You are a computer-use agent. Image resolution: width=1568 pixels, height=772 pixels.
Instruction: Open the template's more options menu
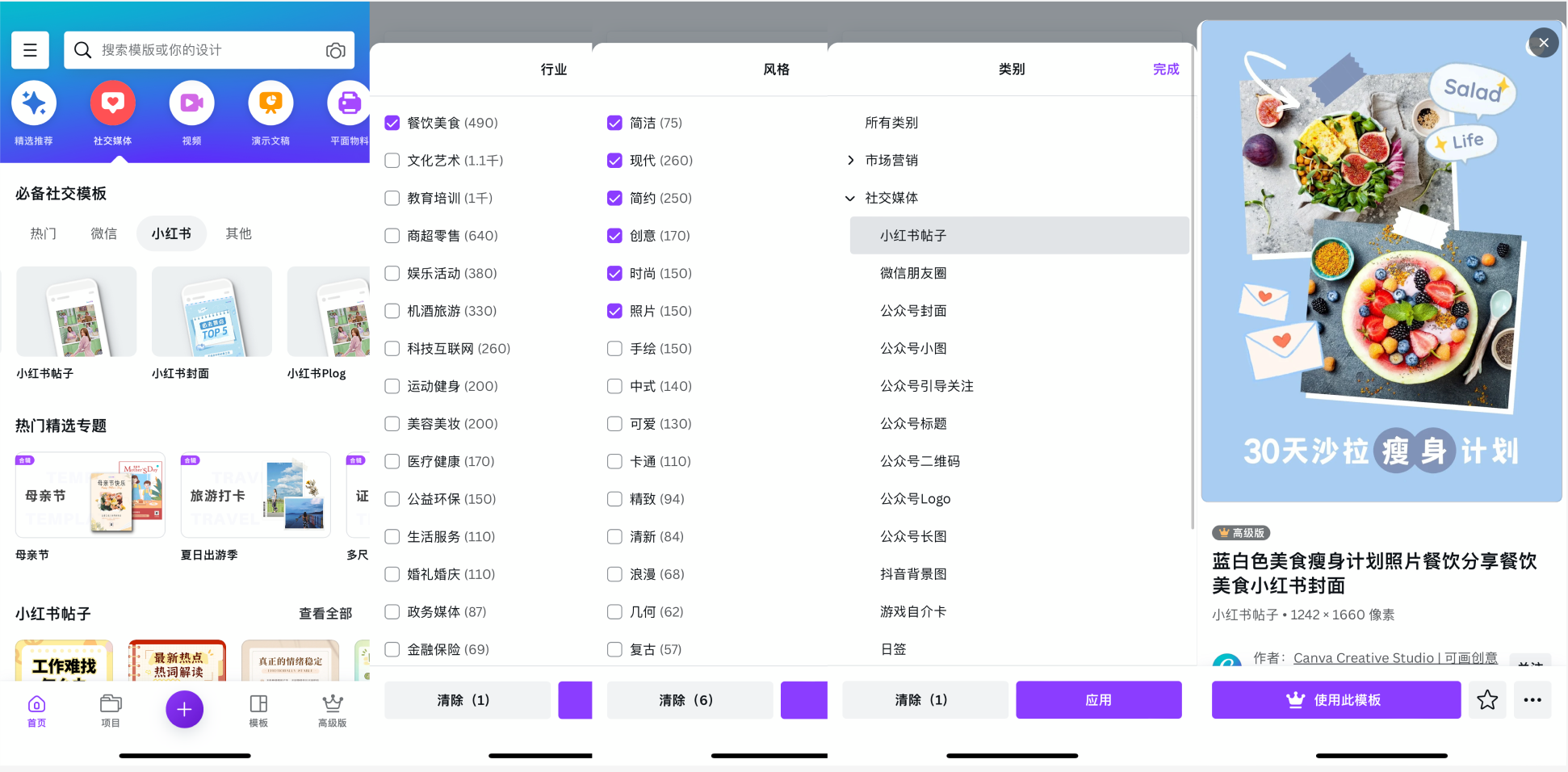pos(1534,699)
